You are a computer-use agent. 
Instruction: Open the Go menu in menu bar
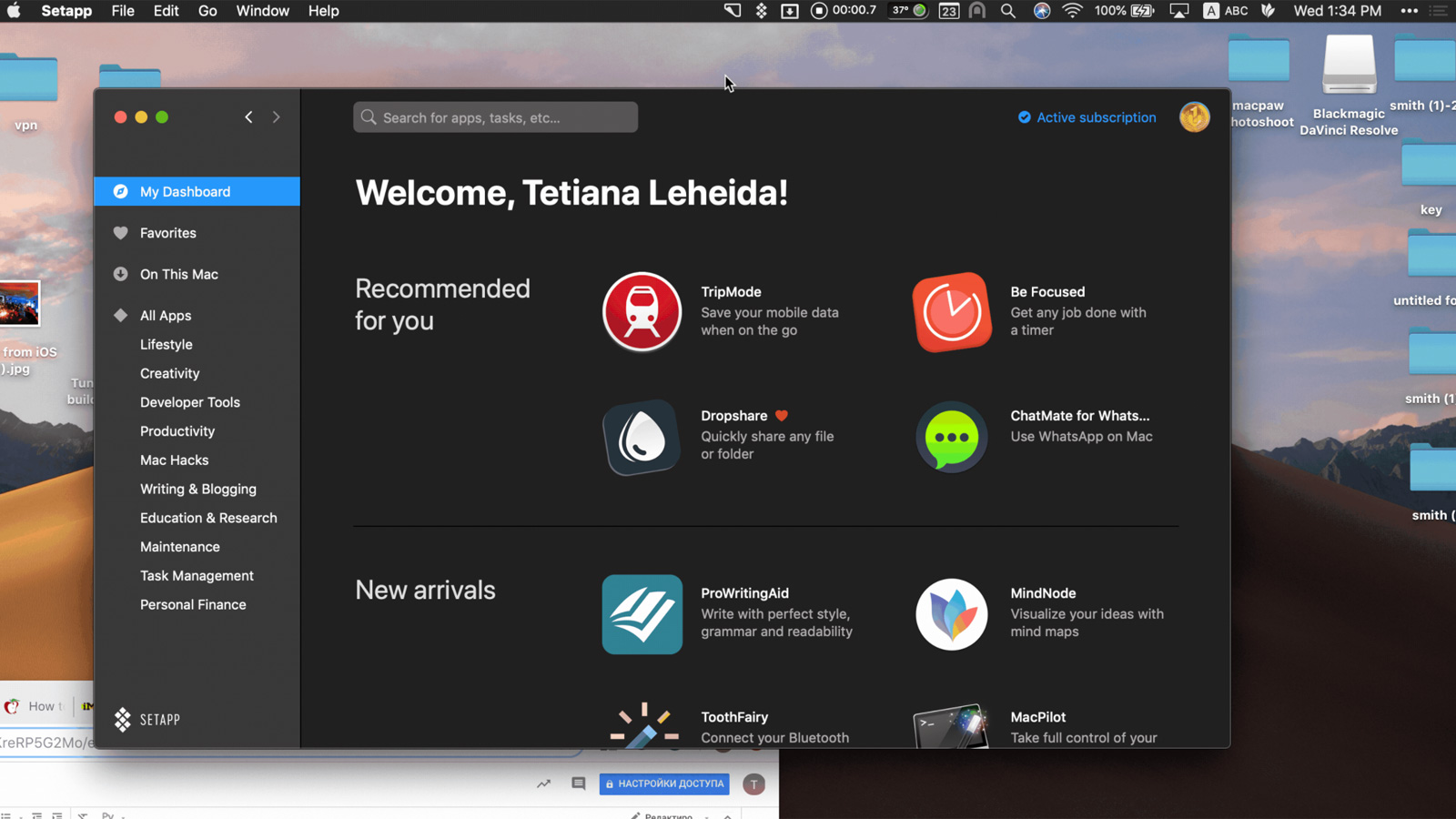tap(207, 11)
